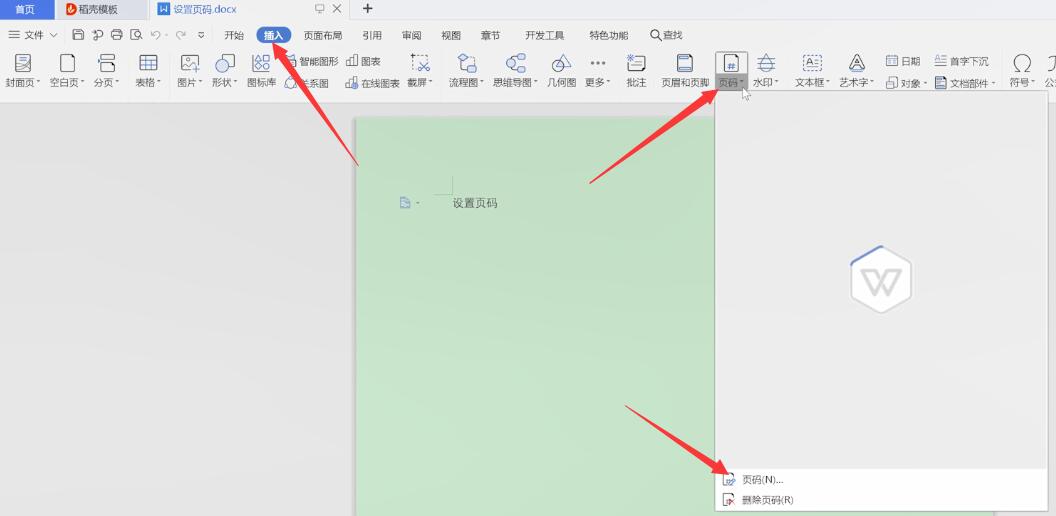
Task: Open the Chapter (章节) tab
Action: pos(490,35)
